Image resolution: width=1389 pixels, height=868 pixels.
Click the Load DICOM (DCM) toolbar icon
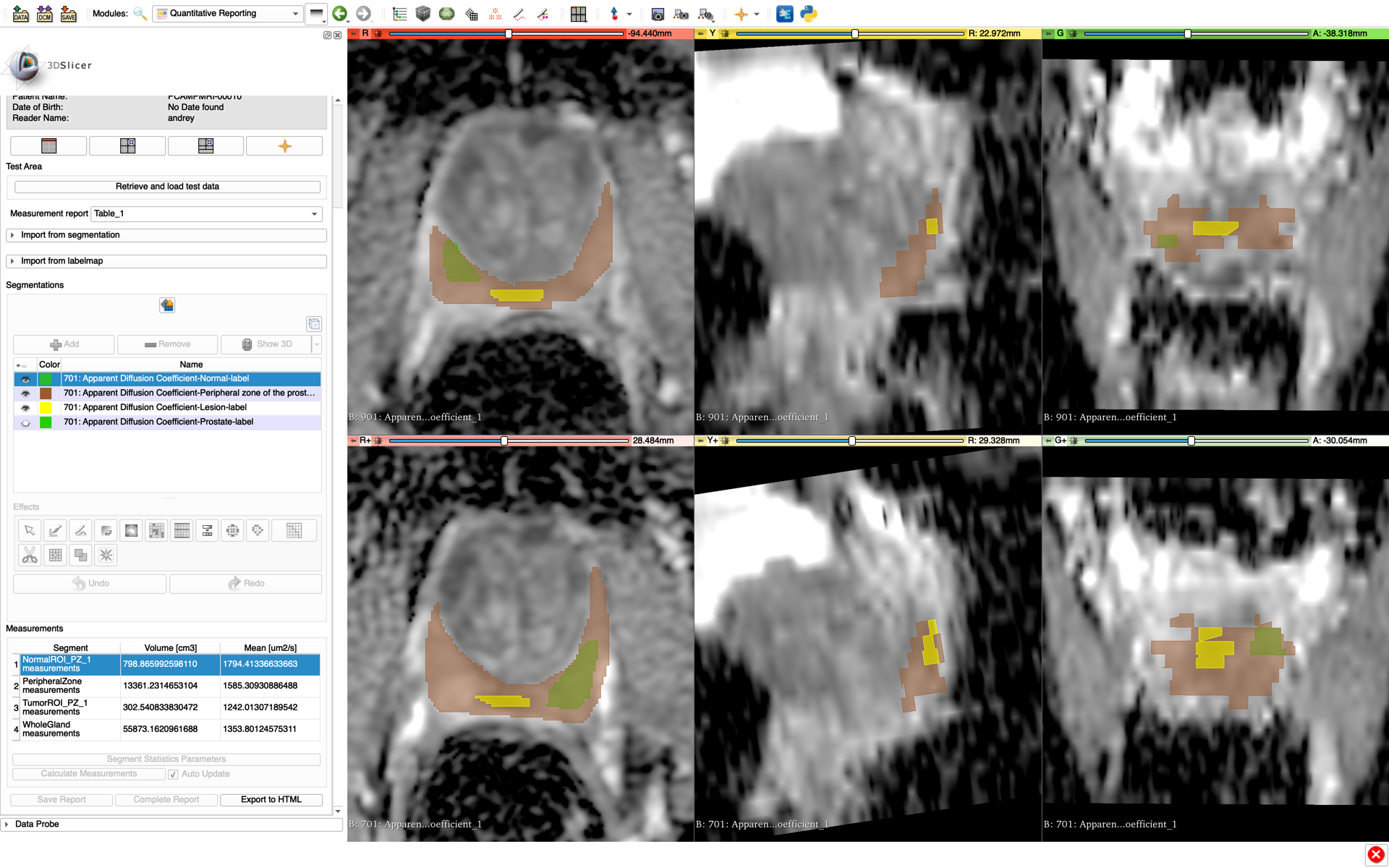(44, 14)
